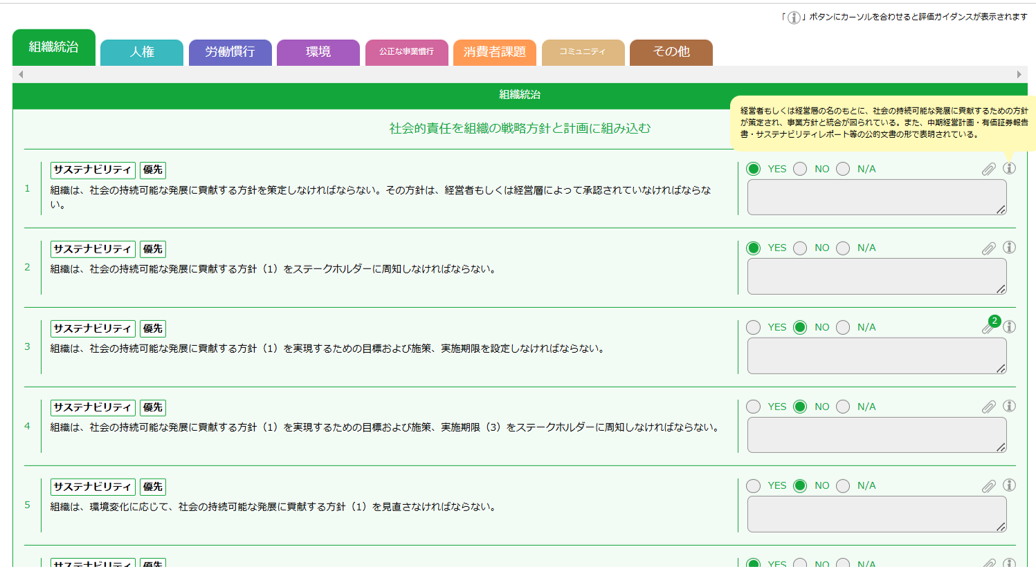The width and height of the screenshot is (1036, 567).
Task: Click comment box for question 4
Action: [877, 435]
